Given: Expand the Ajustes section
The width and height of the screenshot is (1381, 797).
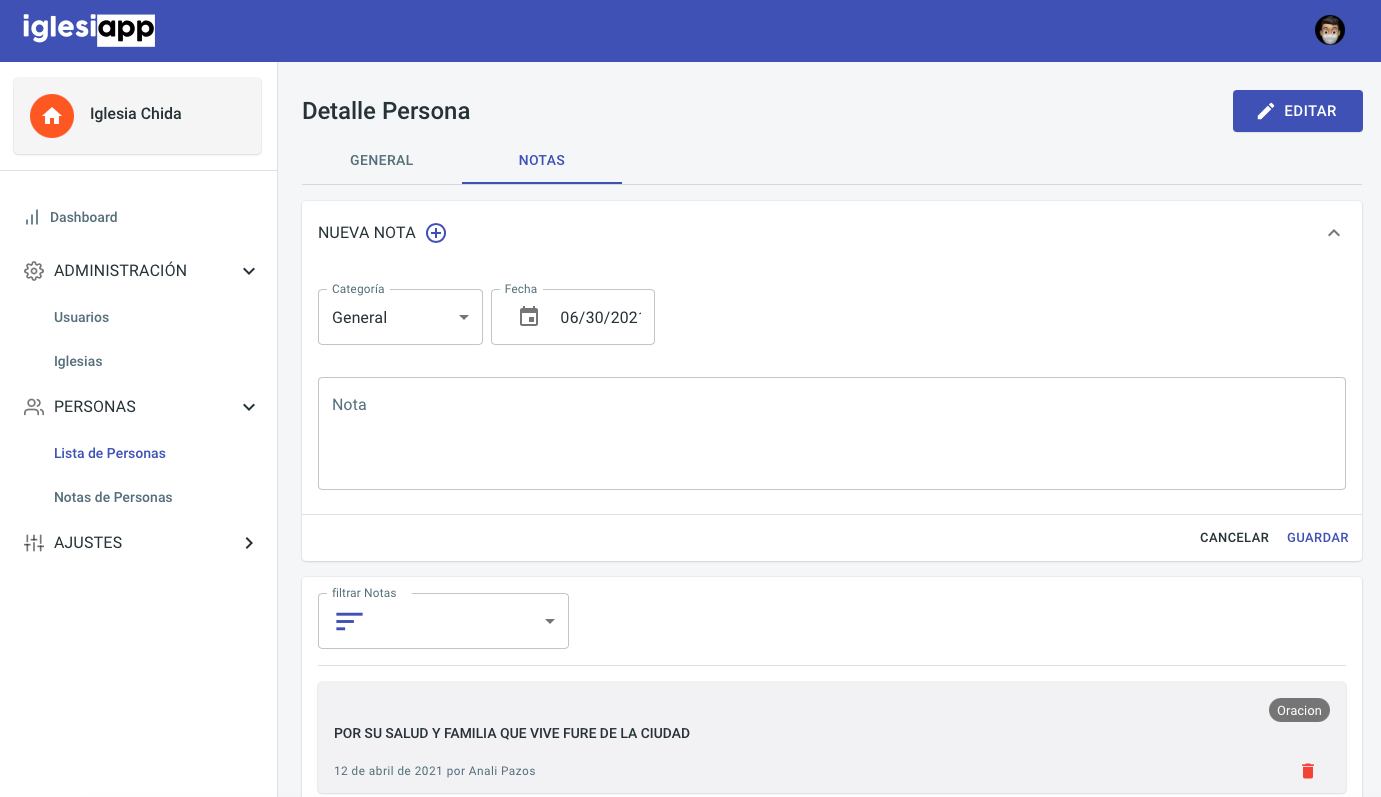Looking at the screenshot, I should (x=249, y=543).
